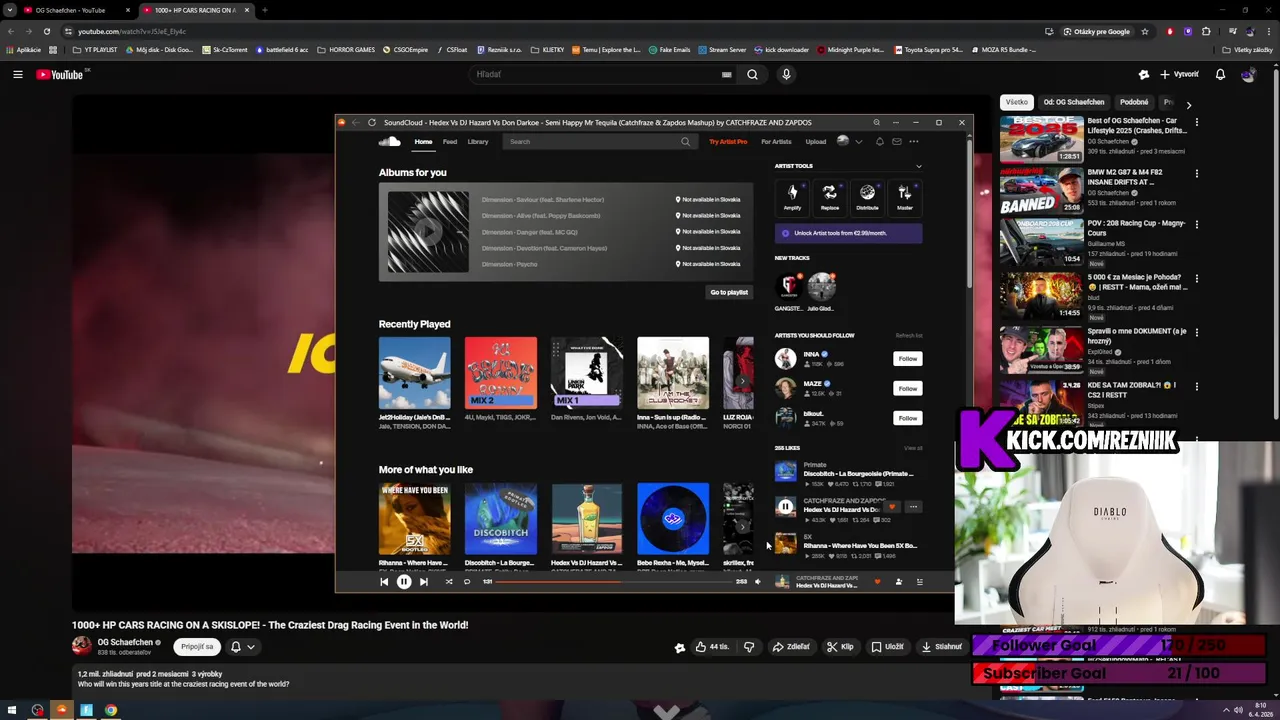Open Jet2Holiday recently played cover

(414, 373)
